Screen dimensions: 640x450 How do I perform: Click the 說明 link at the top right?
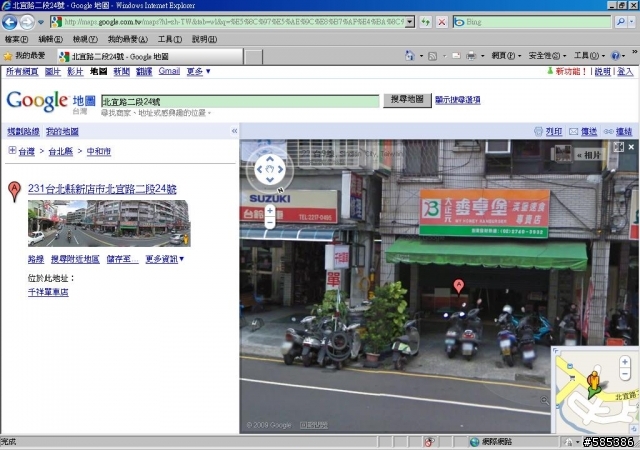pos(602,72)
